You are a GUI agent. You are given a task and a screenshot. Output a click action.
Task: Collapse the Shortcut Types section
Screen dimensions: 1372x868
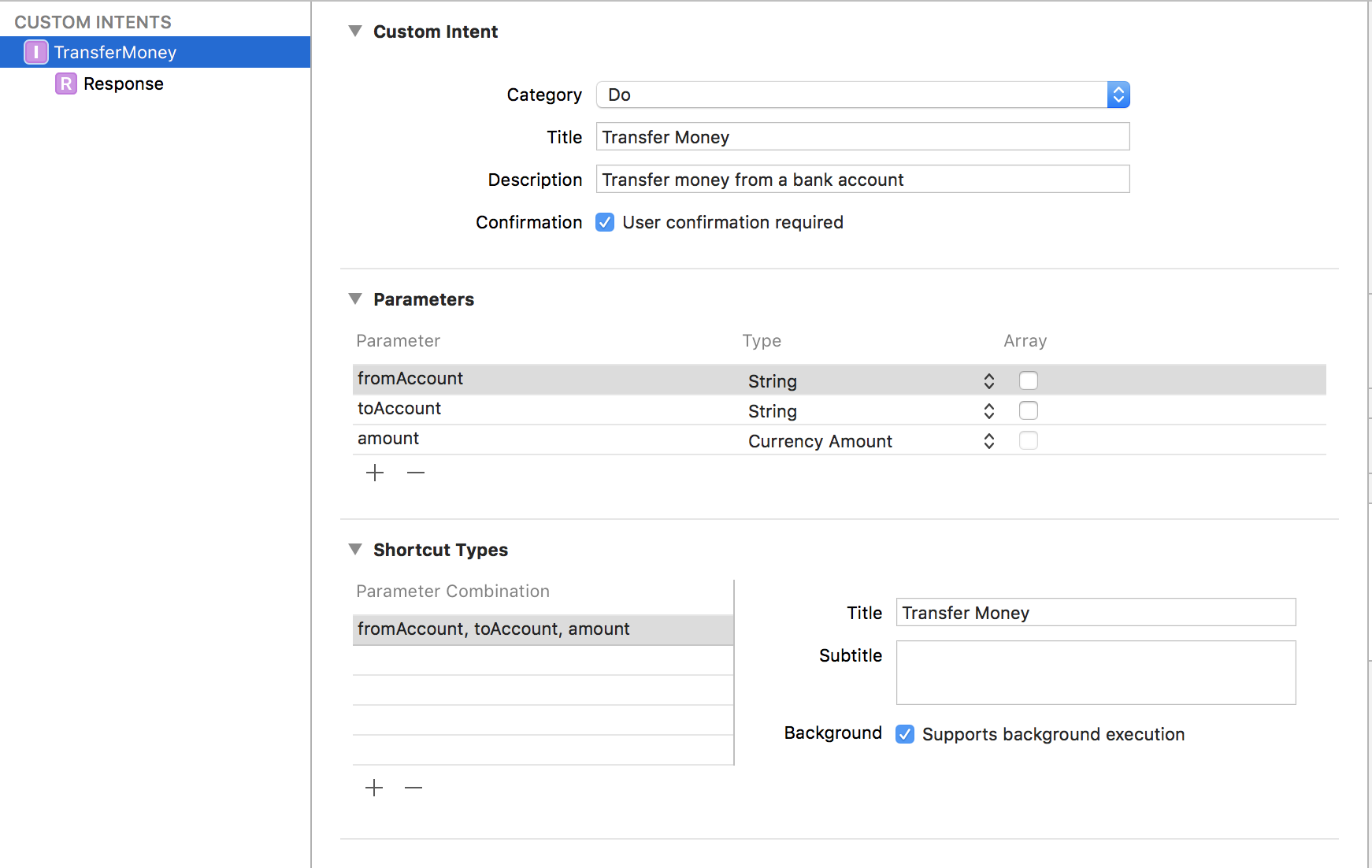[355, 549]
